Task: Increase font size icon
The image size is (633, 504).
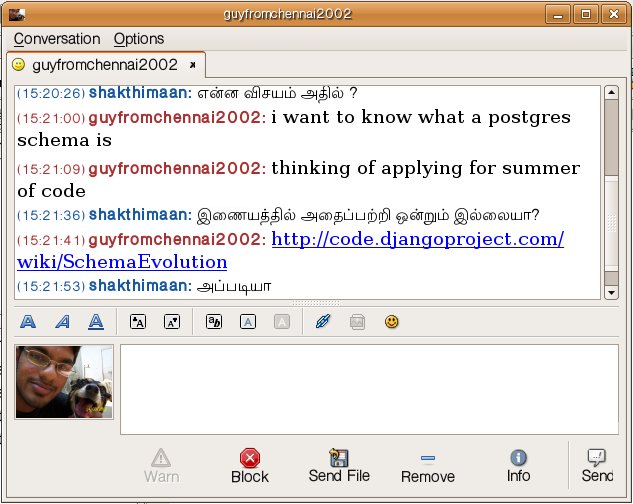Action: coord(138,322)
